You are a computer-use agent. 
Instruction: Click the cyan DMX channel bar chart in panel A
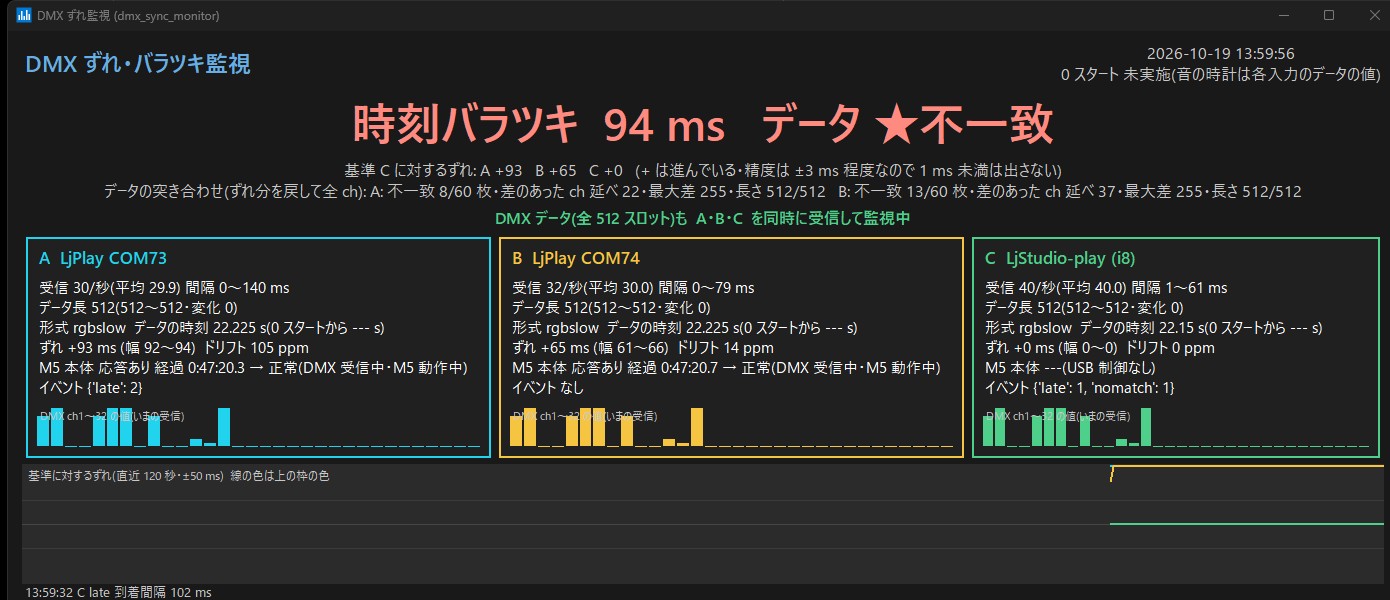point(258,427)
